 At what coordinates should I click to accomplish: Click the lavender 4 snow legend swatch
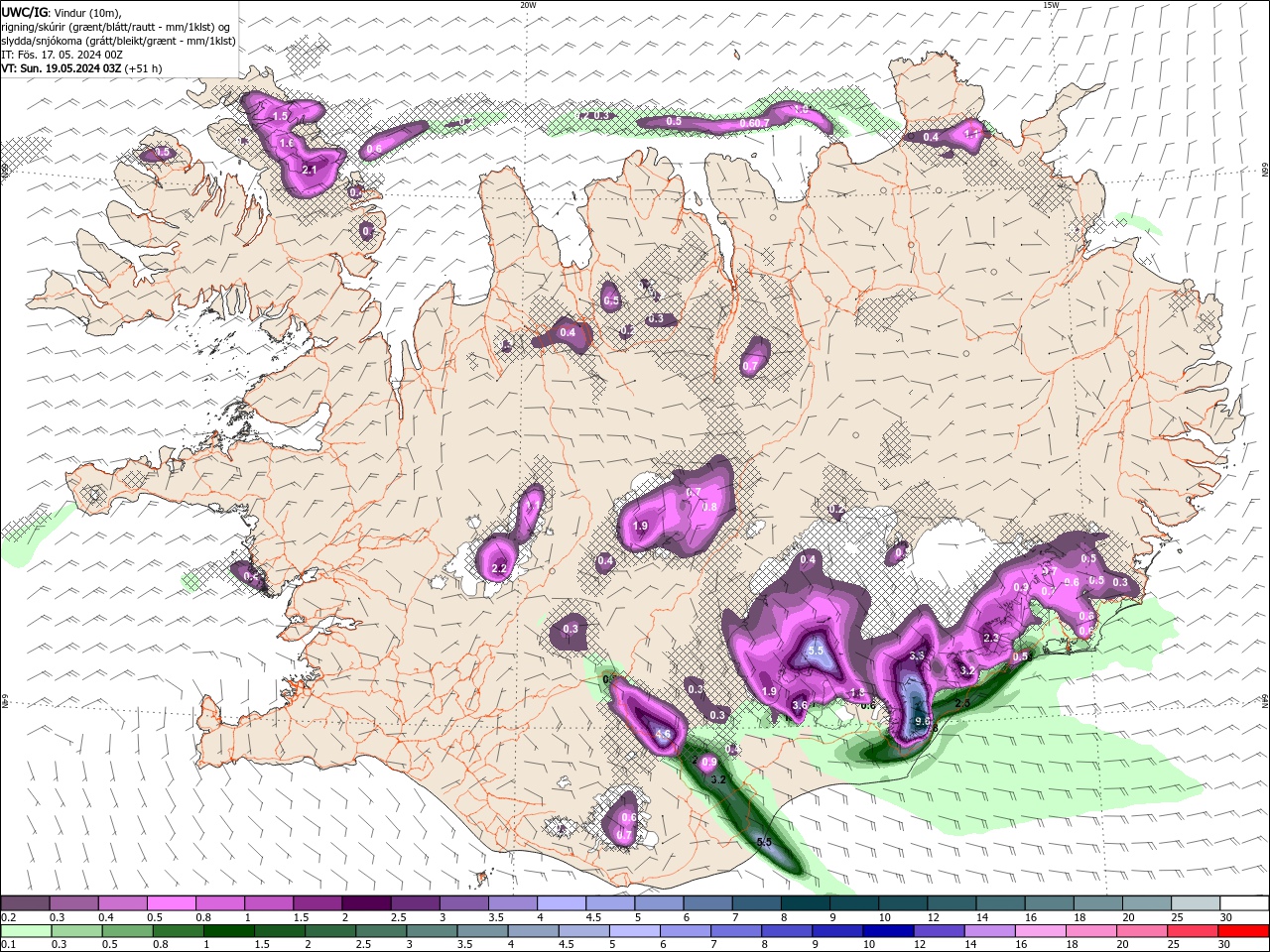pos(560,903)
